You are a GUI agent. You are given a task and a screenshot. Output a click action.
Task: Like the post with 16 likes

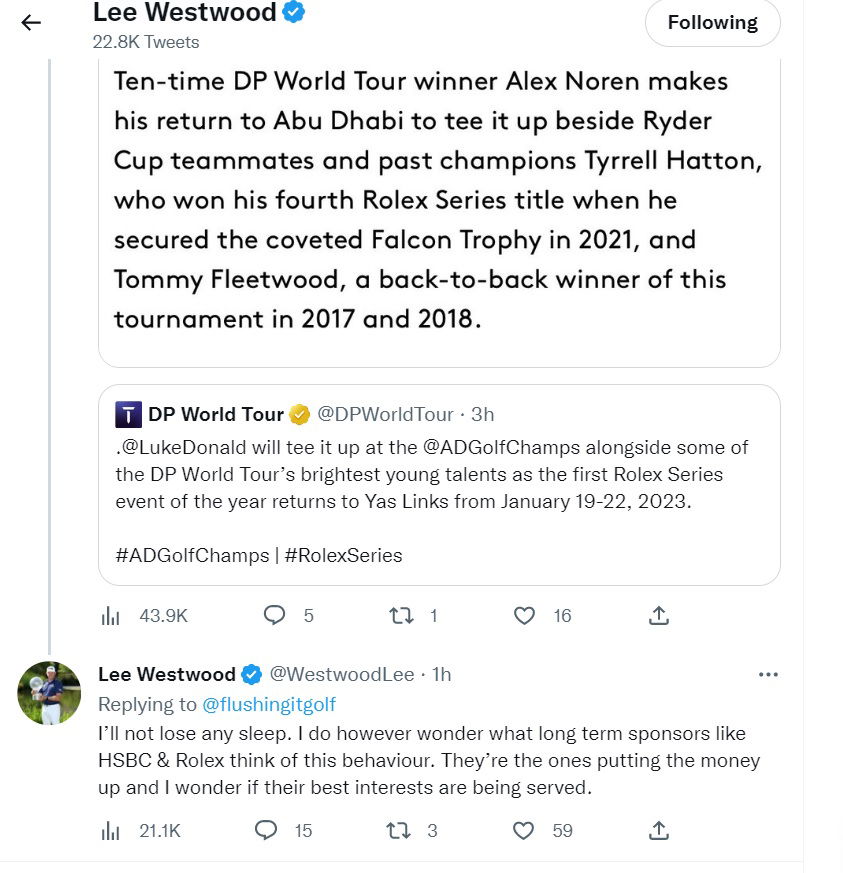coord(524,616)
